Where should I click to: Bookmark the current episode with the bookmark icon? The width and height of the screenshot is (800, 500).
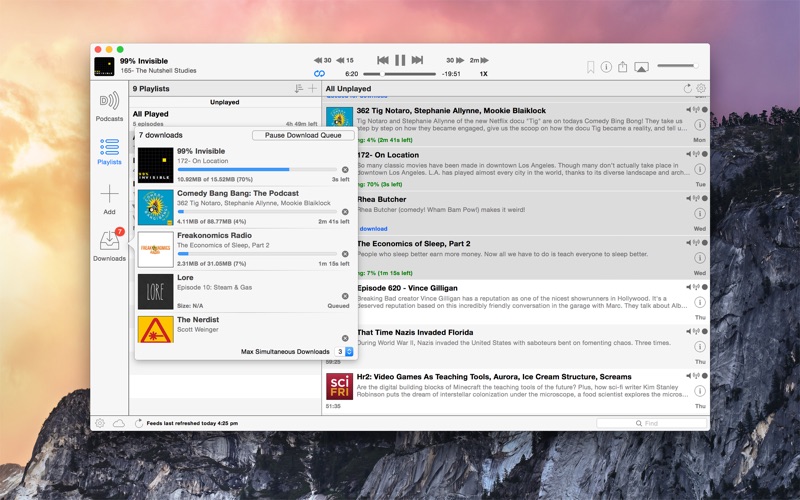590,67
